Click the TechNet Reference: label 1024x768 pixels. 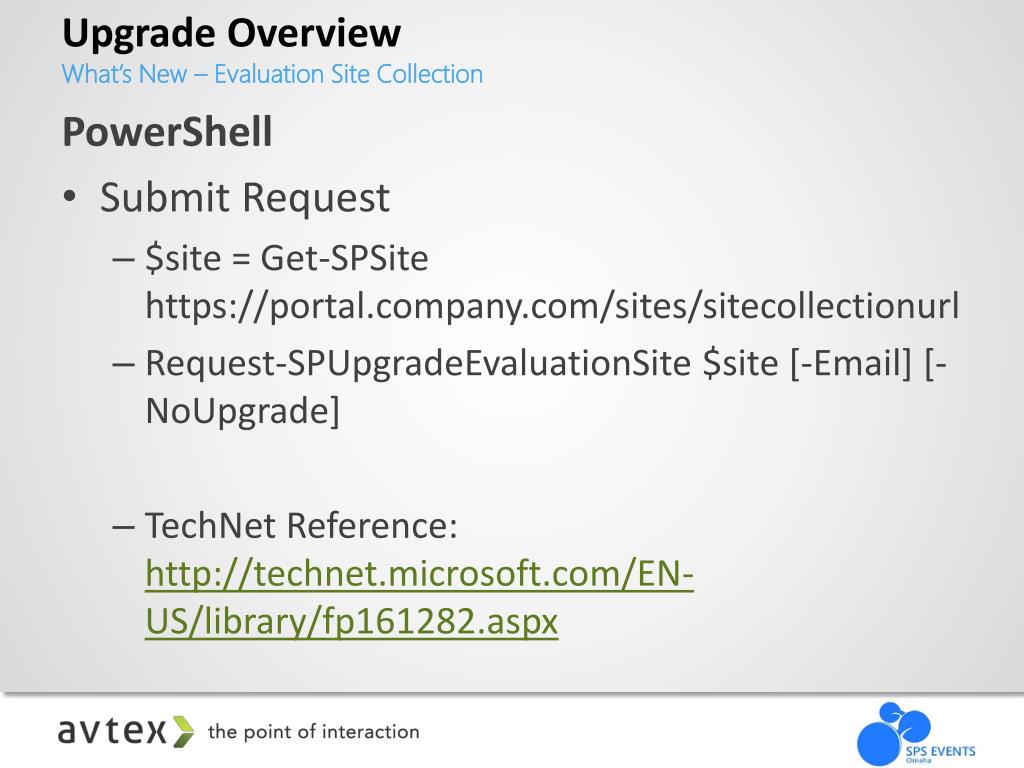click(301, 525)
